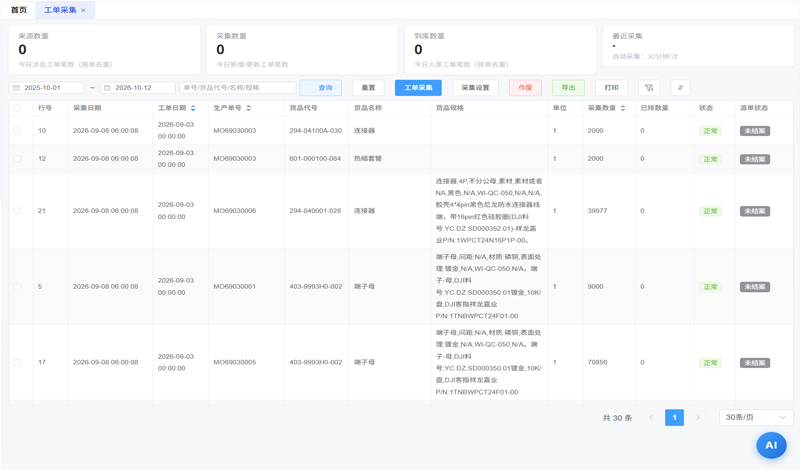Focus the 单号/货品代号/名称/规格 search field
Screen dimensions: 800x470
pyautogui.click(x=238, y=88)
